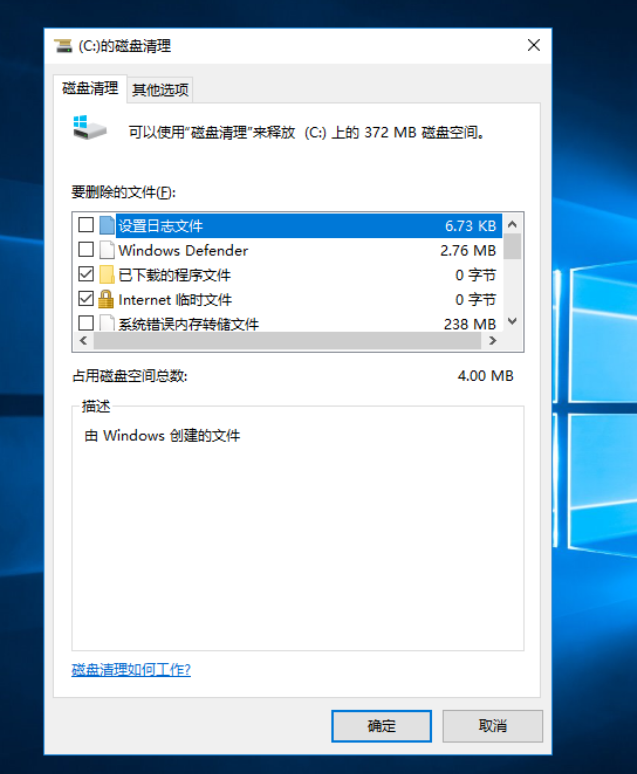Screen dimensions: 637x774
Task: Click the padlock icon for Internet 临时文件
Action: [106, 299]
